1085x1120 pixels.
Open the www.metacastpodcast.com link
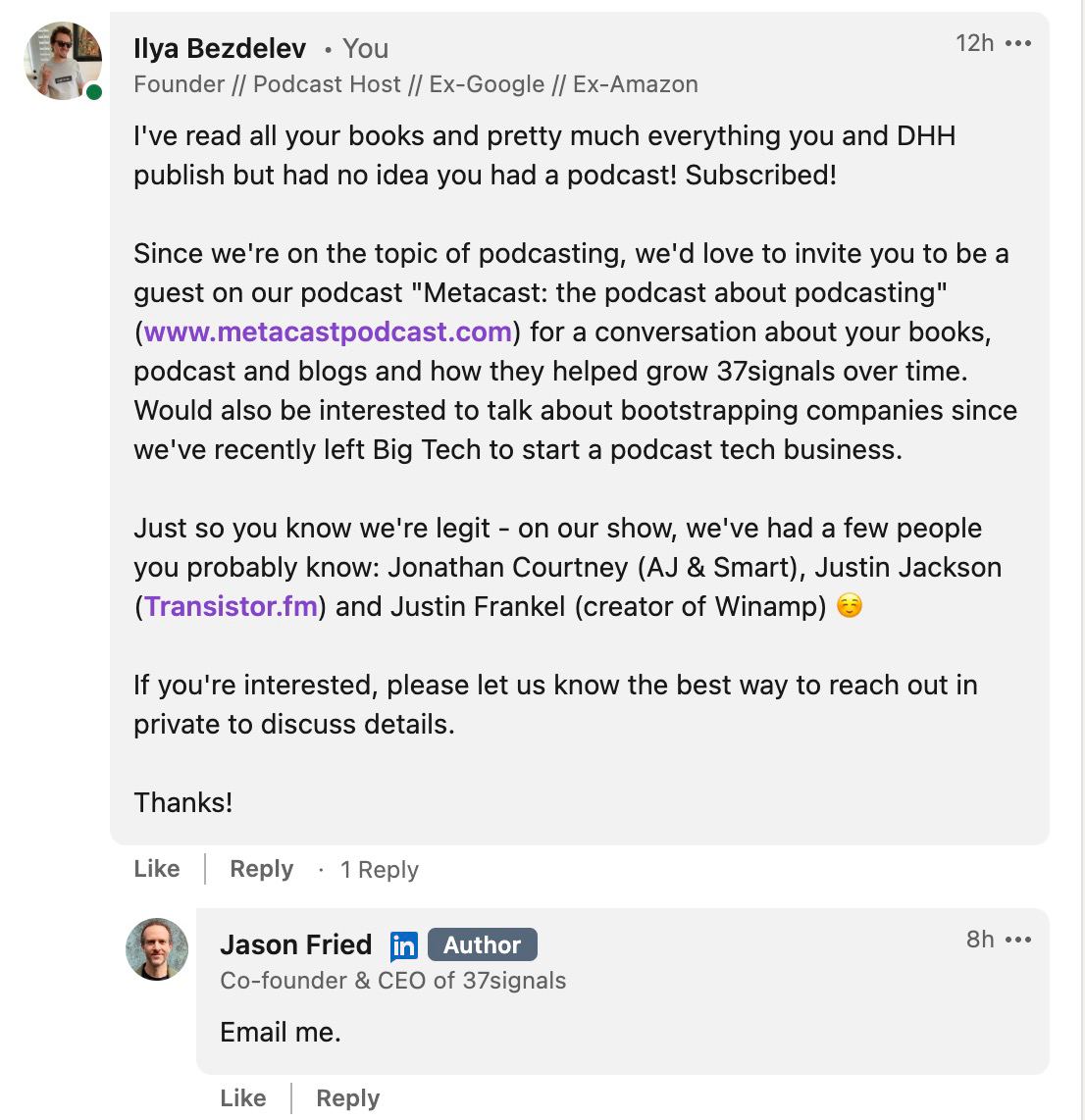[328, 331]
